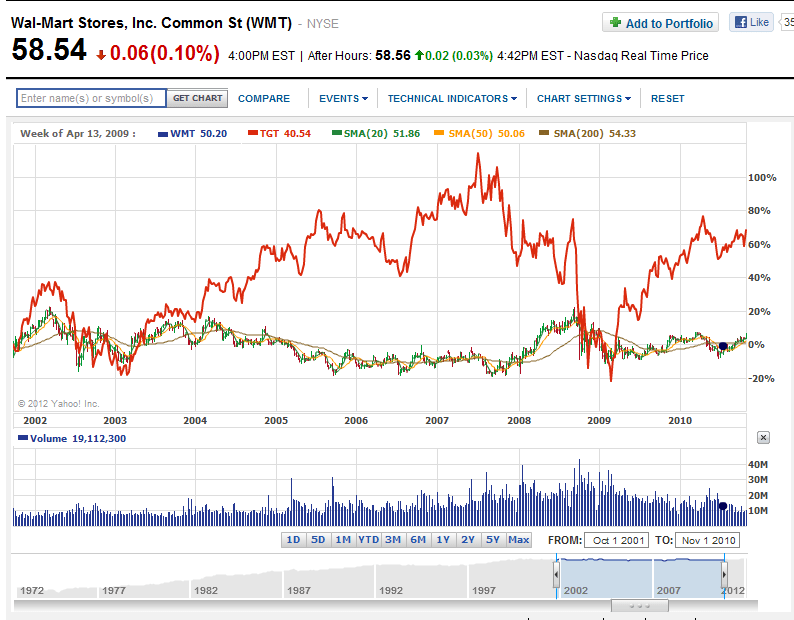The height and width of the screenshot is (620, 794).
Task: Click the 100% y-axis label
Action: click(762, 178)
